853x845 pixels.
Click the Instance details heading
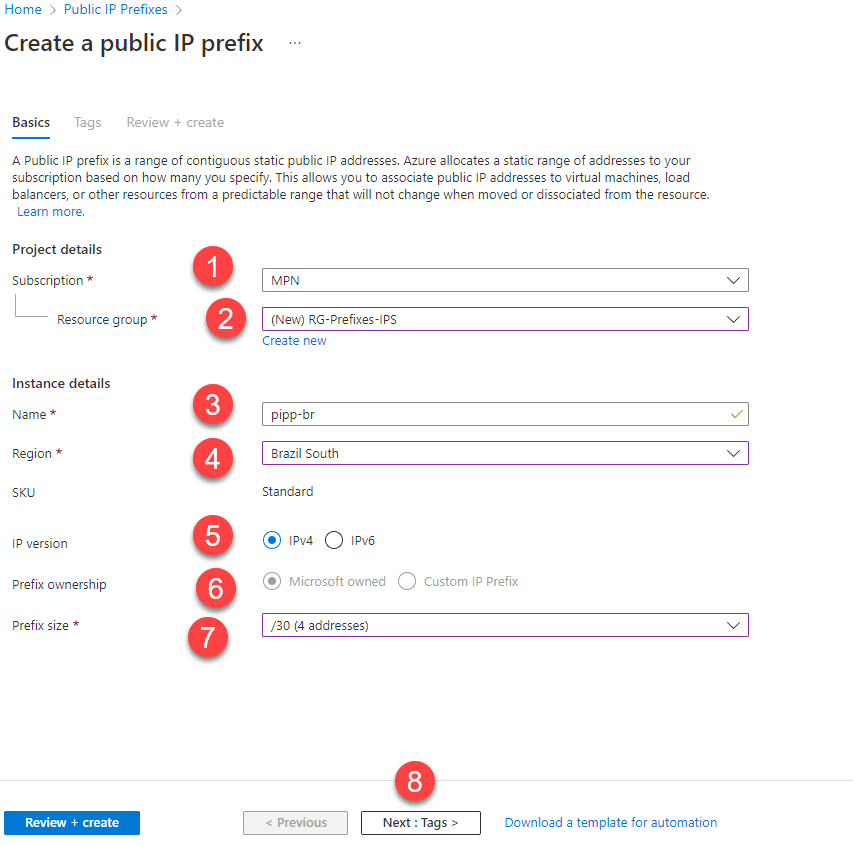pos(61,384)
